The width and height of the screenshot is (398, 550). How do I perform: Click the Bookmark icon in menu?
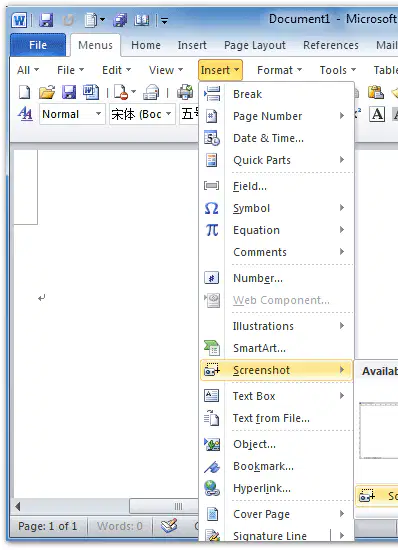(212, 467)
